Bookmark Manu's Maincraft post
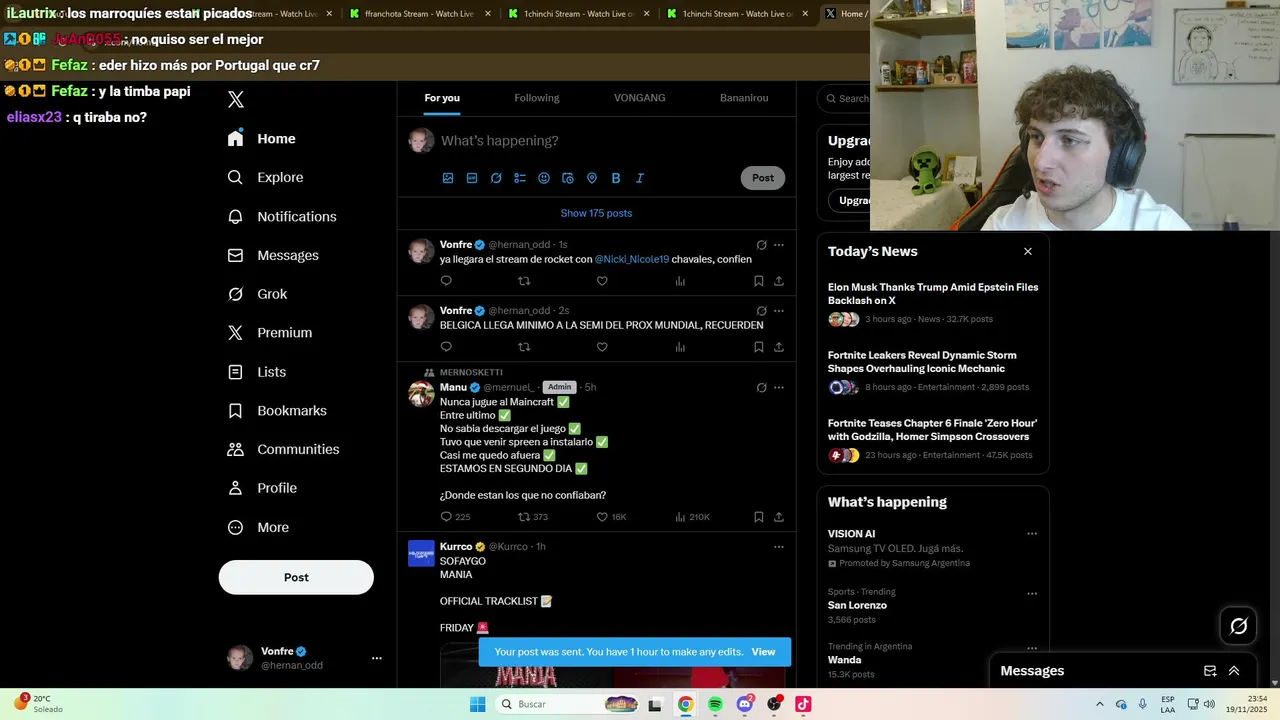1280x720 pixels. pos(759,517)
